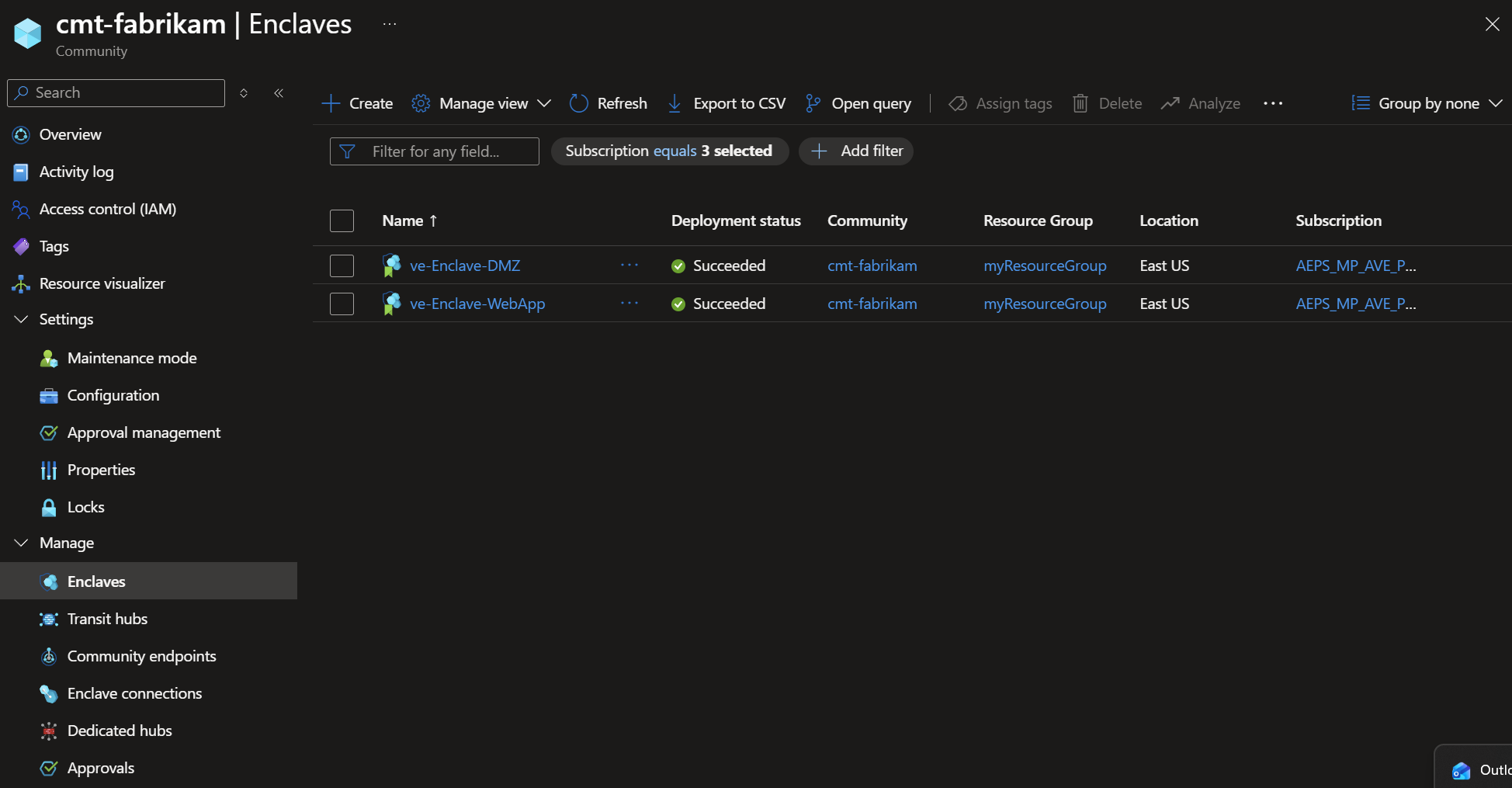Screen dimensions: 1512x788
Task: Close the Enclaves blade
Action: [x=1492, y=24]
